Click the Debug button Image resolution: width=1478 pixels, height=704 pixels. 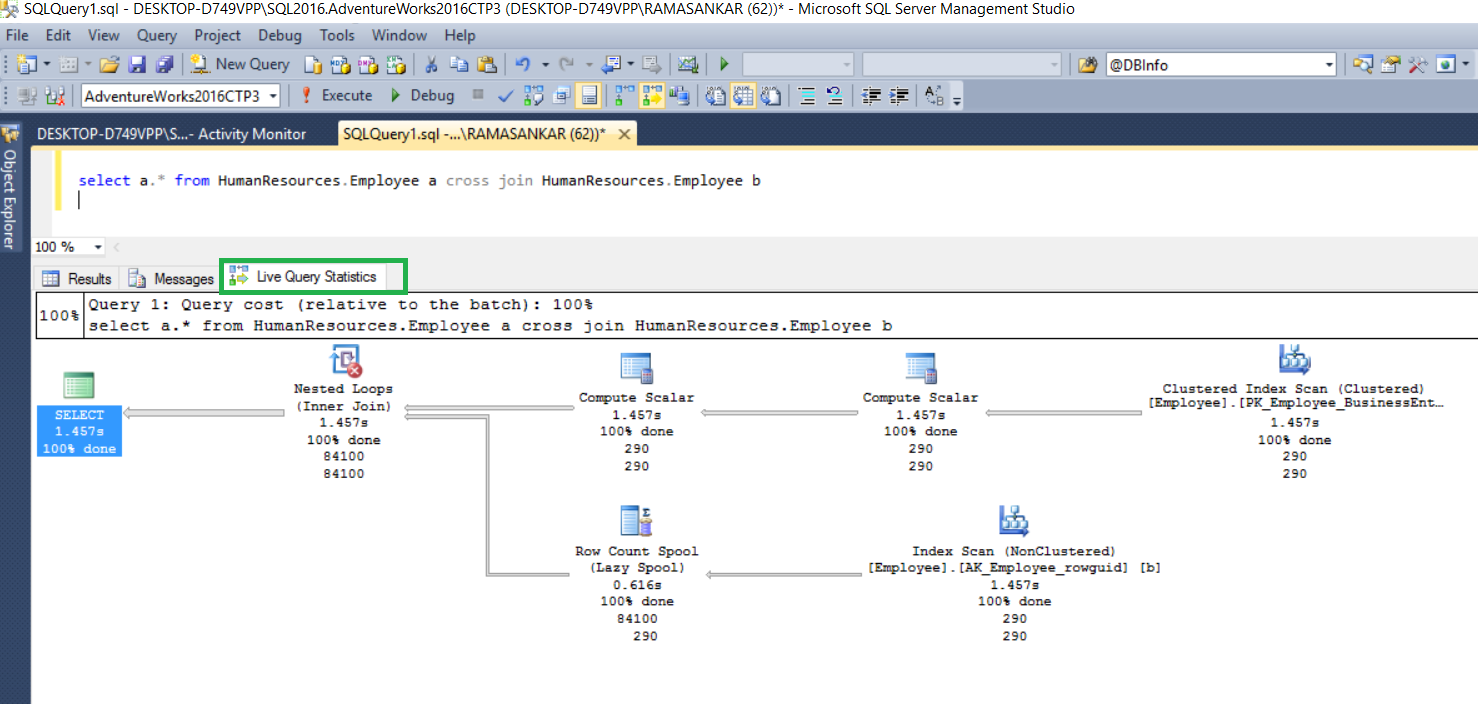click(x=421, y=96)
